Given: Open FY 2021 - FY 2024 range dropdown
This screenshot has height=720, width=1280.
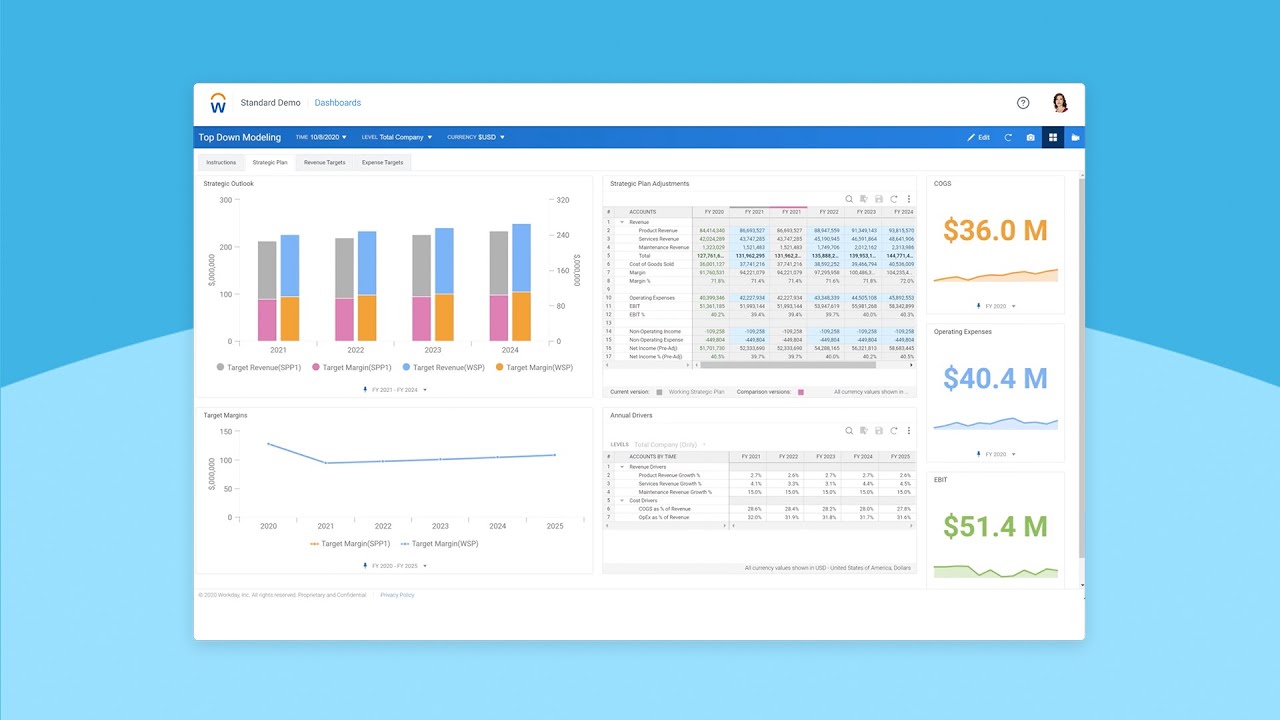Looking at the screenshot, I should pos(394,390).
